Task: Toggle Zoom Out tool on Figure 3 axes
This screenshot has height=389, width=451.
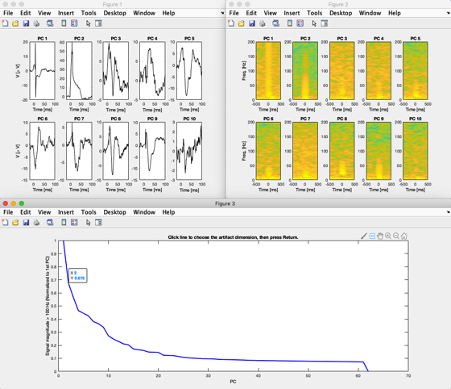Action: click(396, 236)
